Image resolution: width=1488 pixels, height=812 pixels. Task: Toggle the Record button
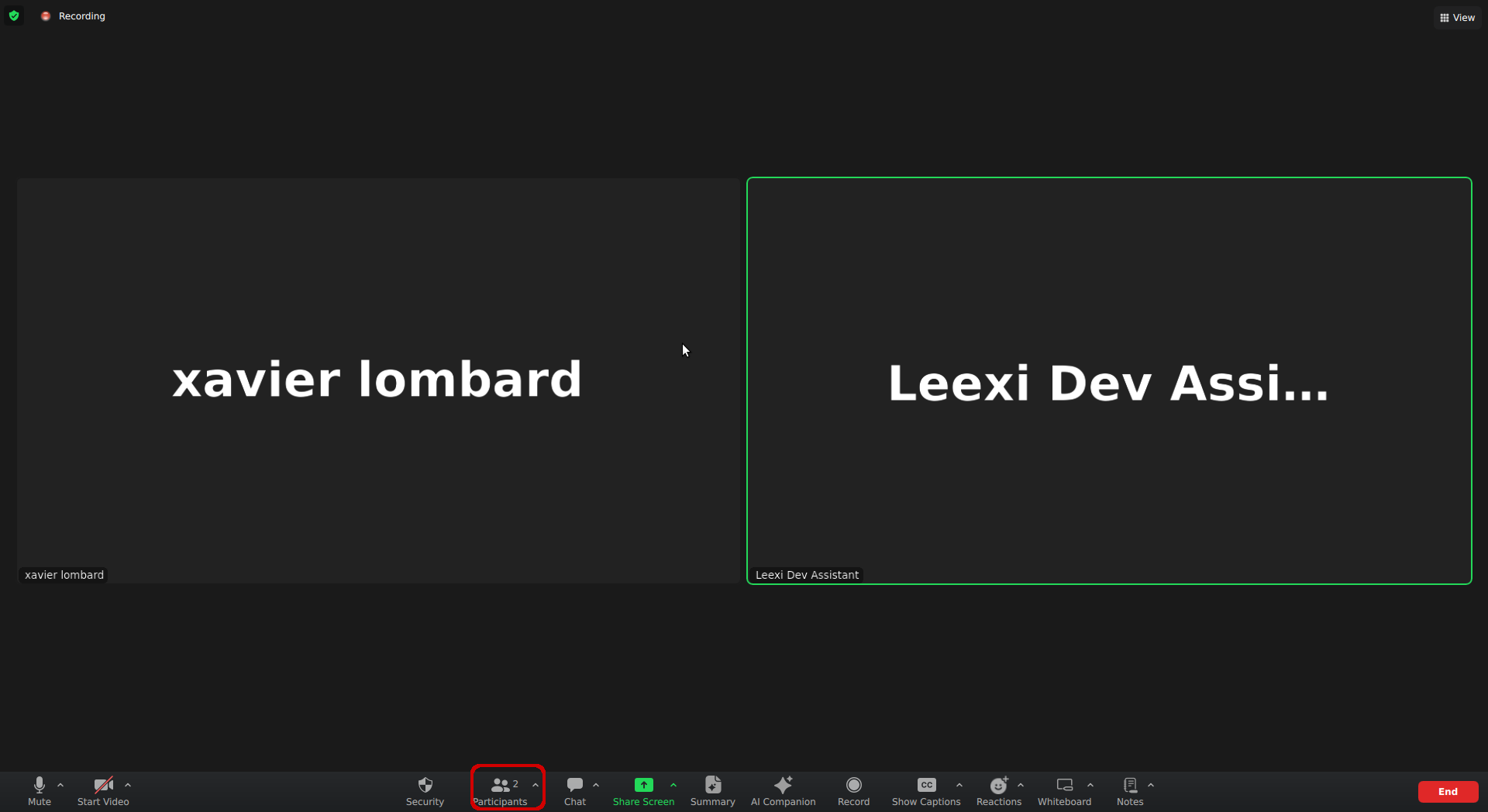click(x=853, y=791)
